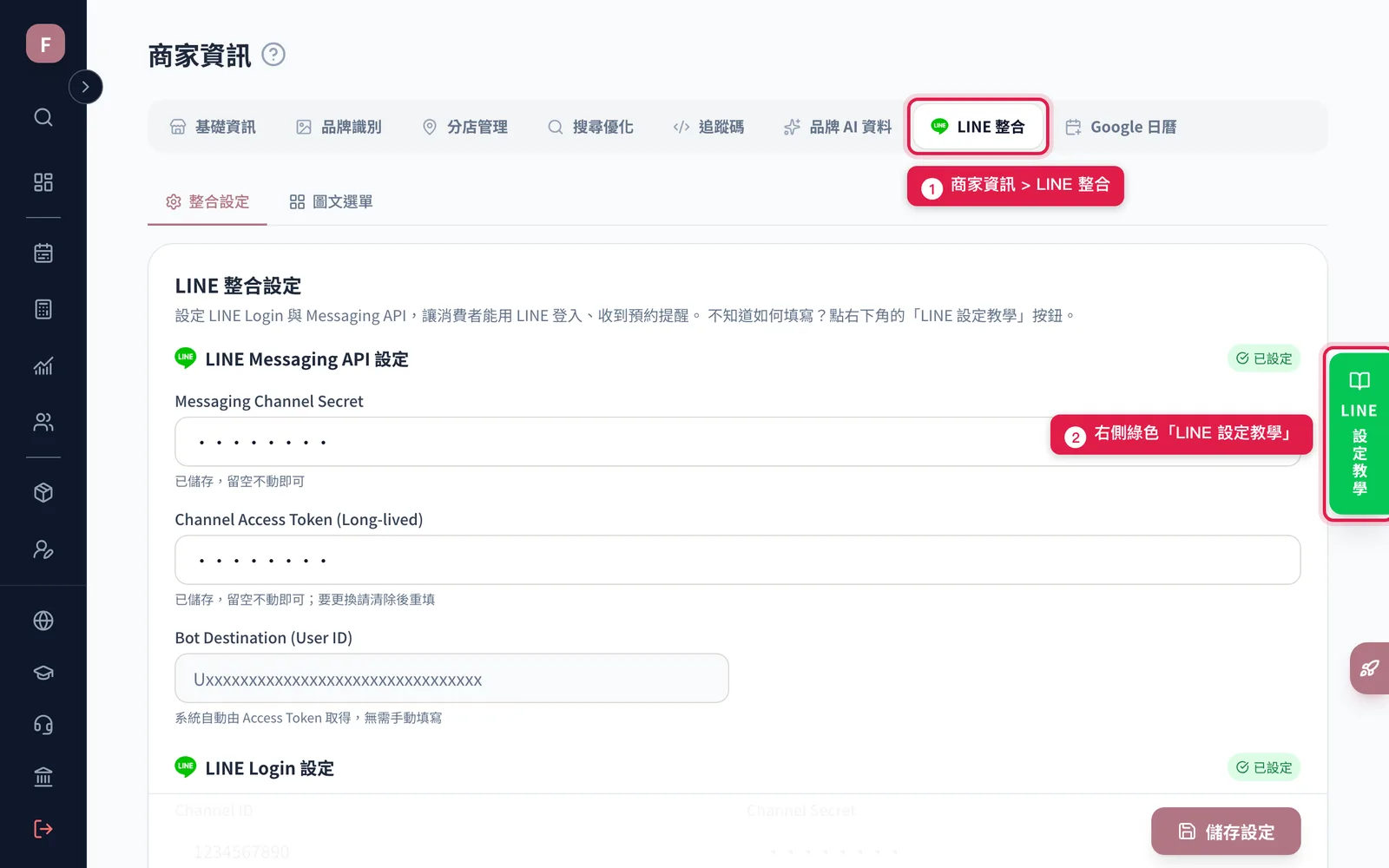The image size is (1389, 868).
Task: Switch to the 追蹤碼 tab
Action: (x=708, y=127)
